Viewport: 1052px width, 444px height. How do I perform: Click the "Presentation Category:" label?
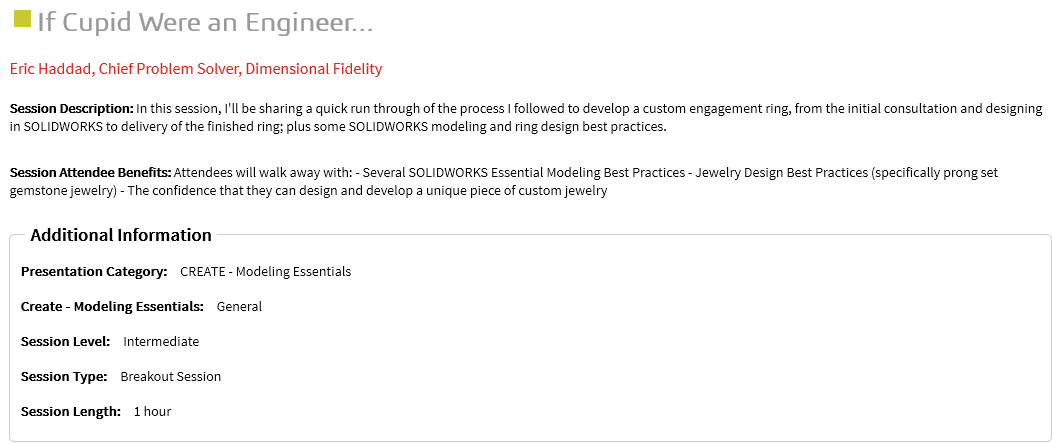[94, 272]
